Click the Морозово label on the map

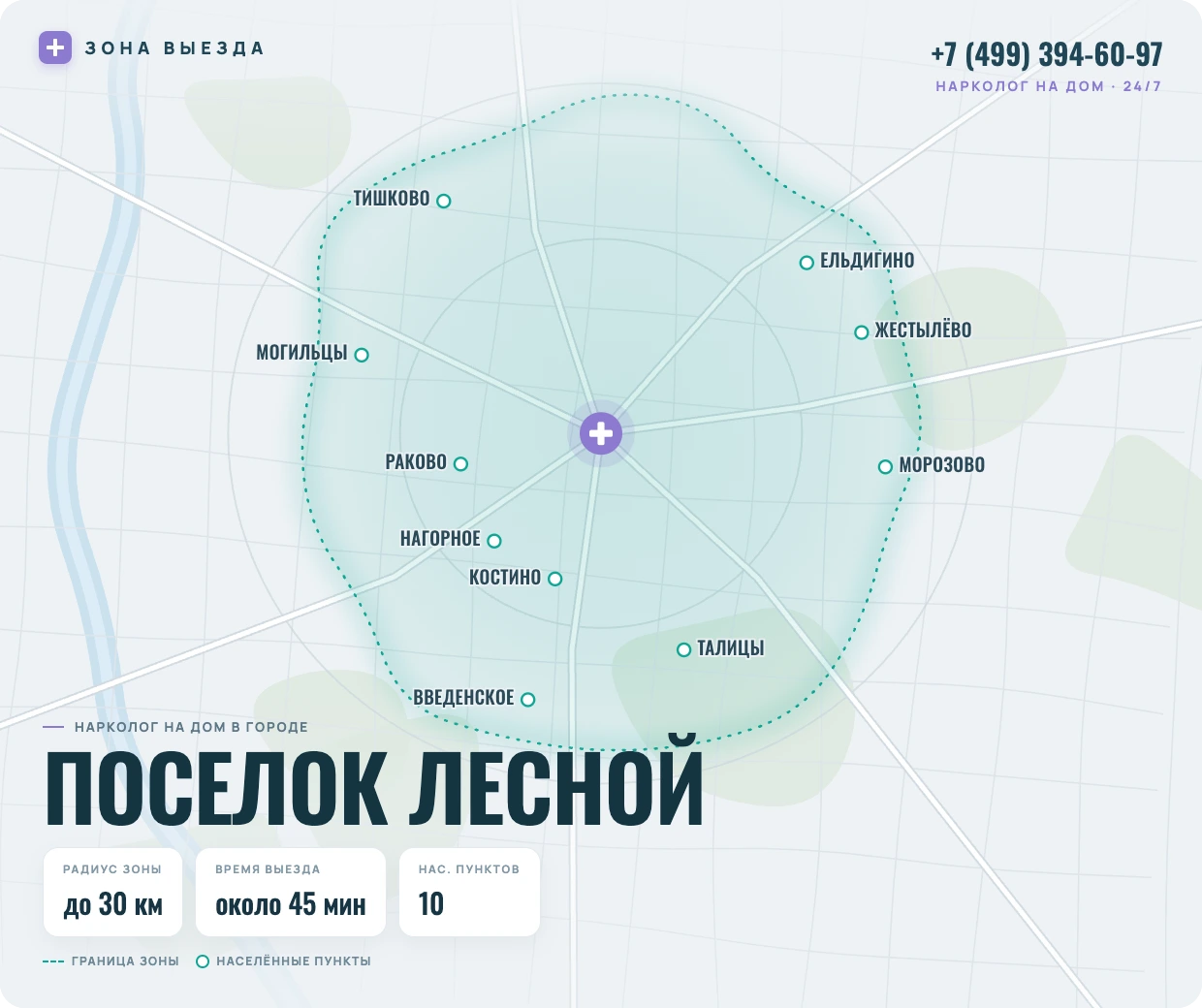coord(942,465)
